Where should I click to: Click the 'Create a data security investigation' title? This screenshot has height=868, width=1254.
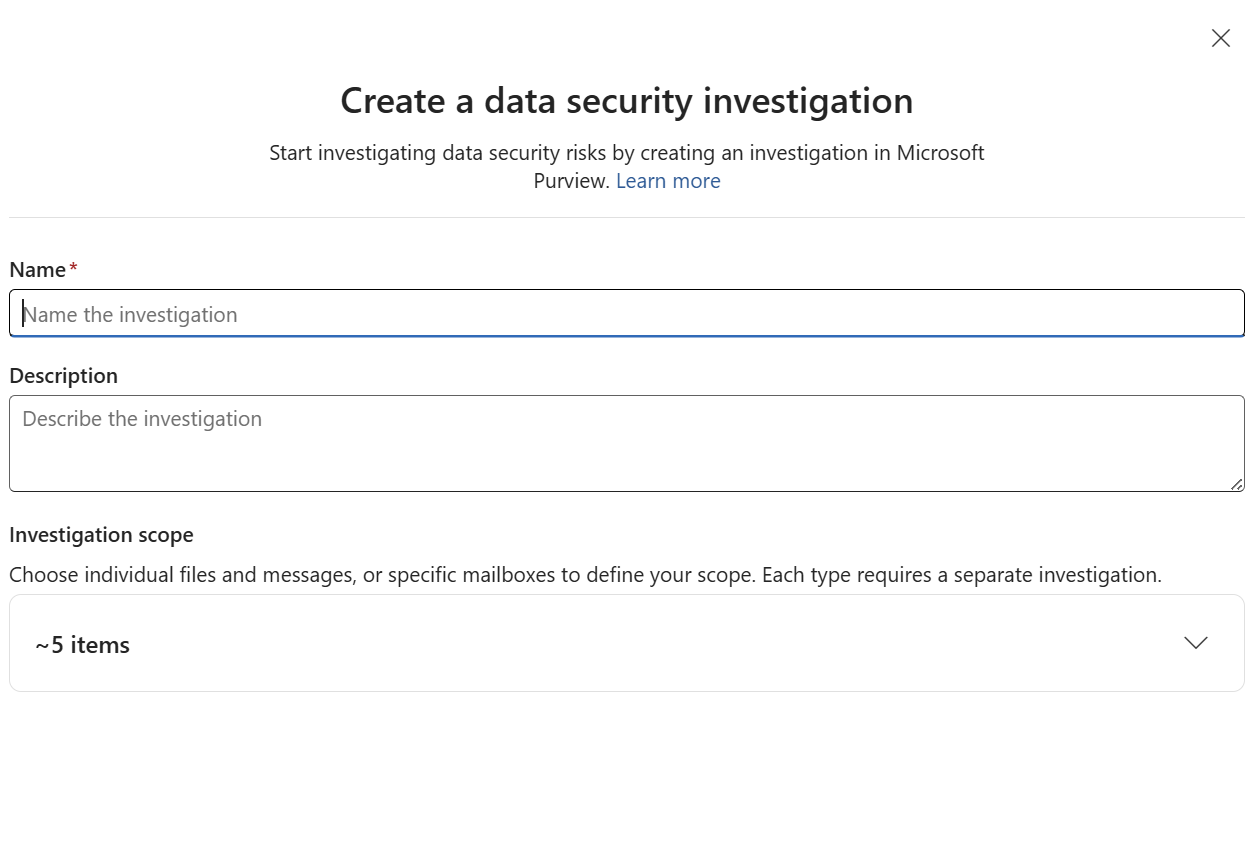626,101
